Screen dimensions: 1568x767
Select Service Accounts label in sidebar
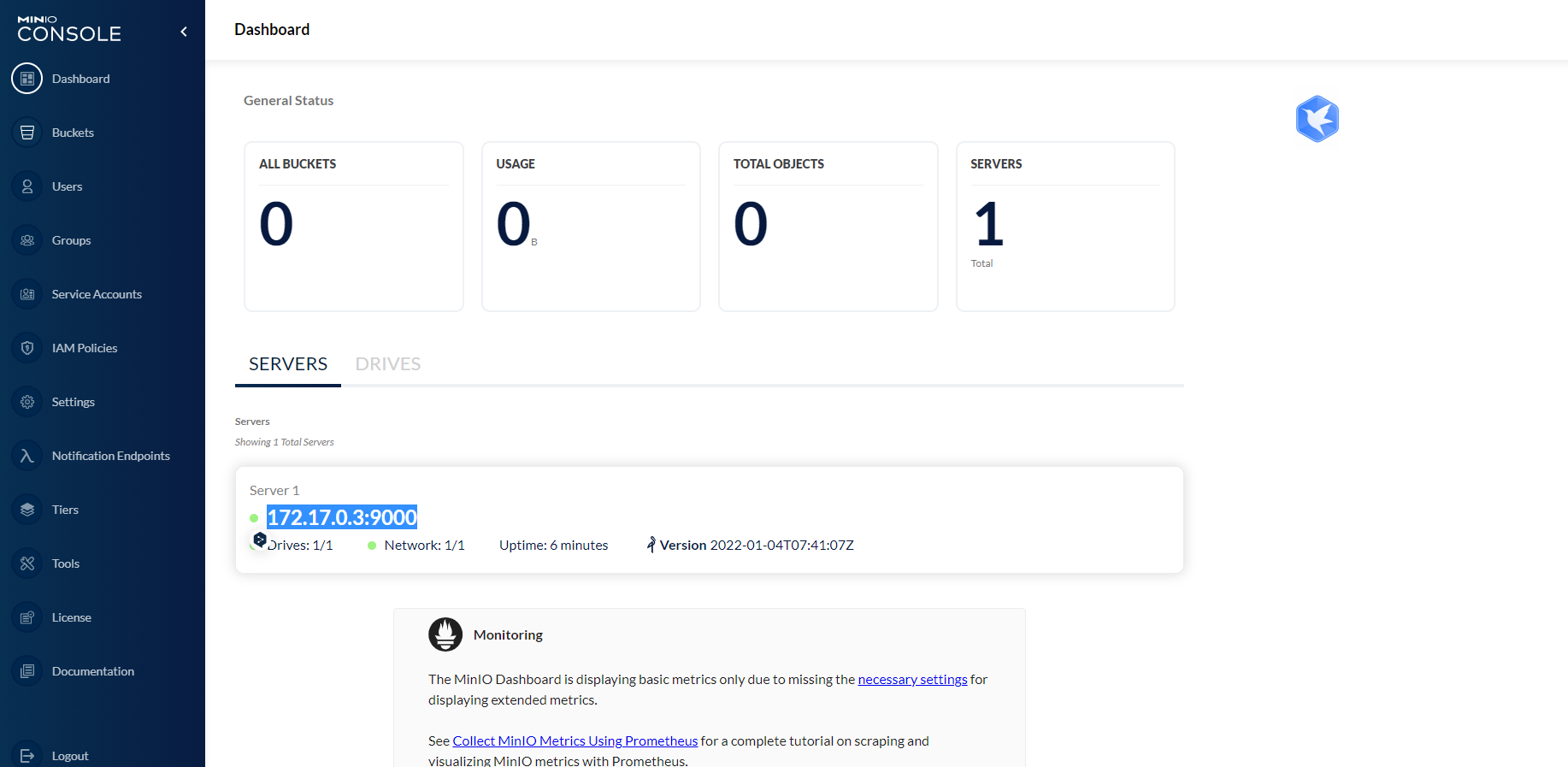pyautogui.click(x=97, y=294)
